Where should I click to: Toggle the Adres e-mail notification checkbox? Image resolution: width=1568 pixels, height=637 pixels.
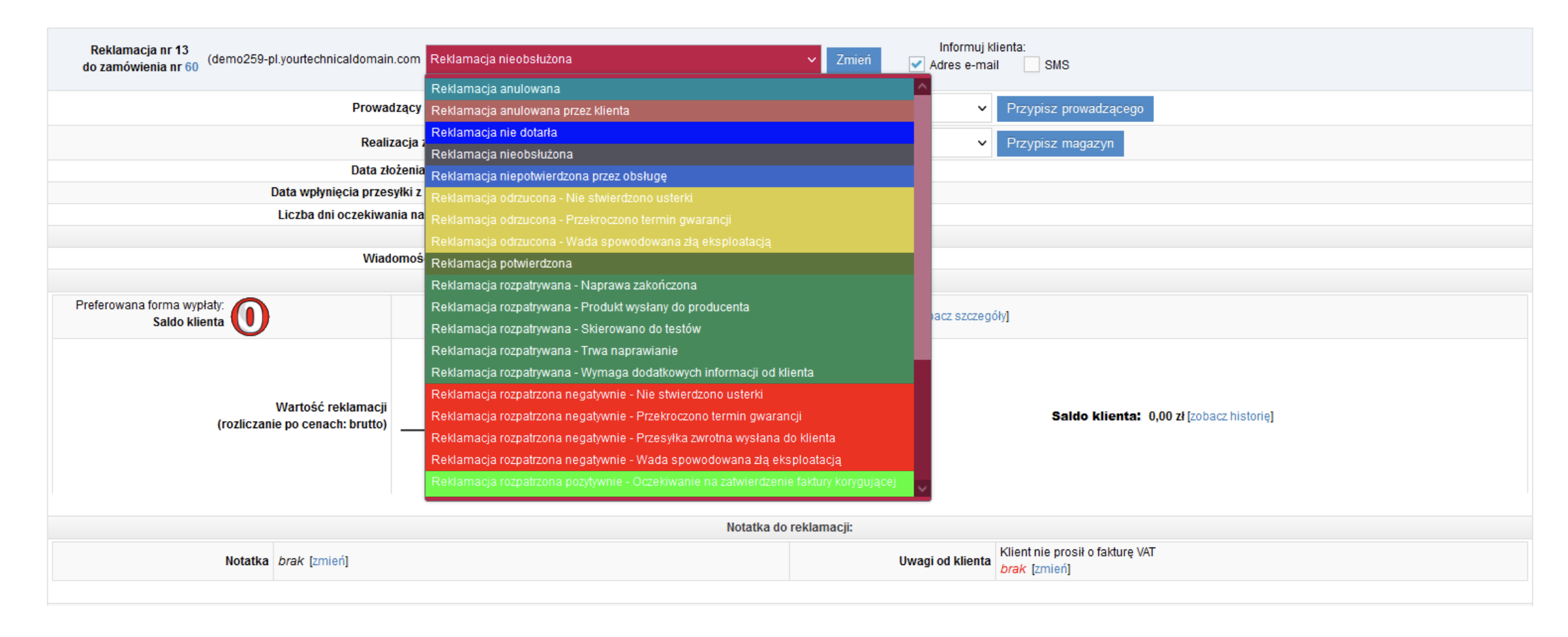coord(916,65)
